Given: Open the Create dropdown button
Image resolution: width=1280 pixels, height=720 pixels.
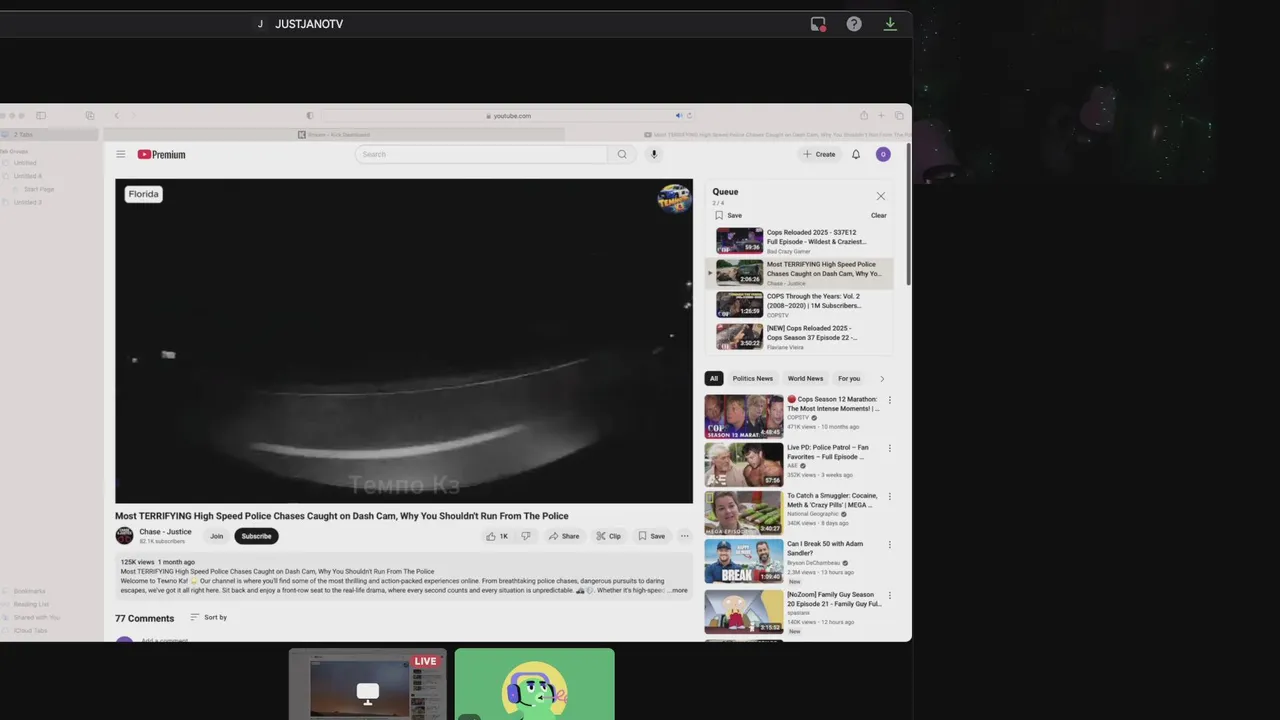Looking at the screenshot, I should [819, 154].
